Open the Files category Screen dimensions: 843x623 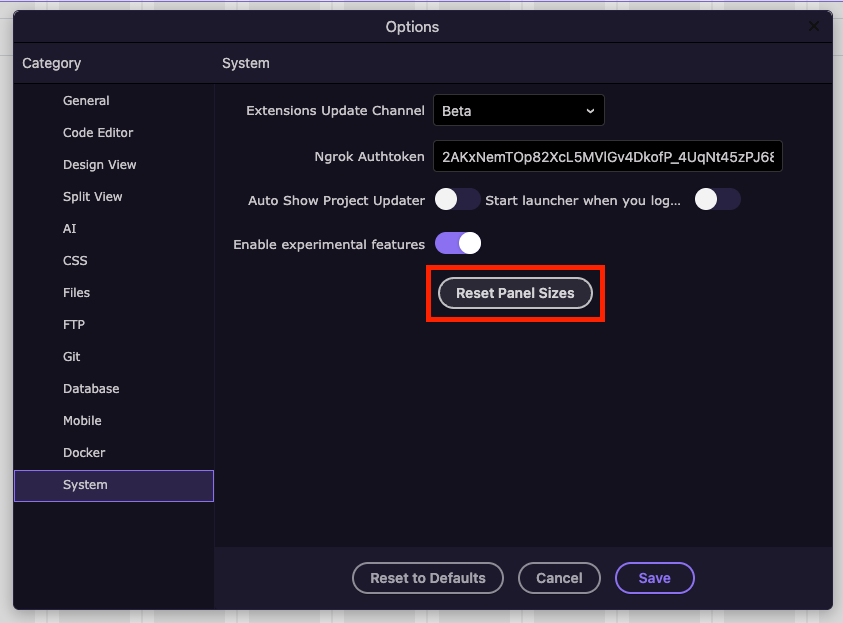click(x=114, y=292)
